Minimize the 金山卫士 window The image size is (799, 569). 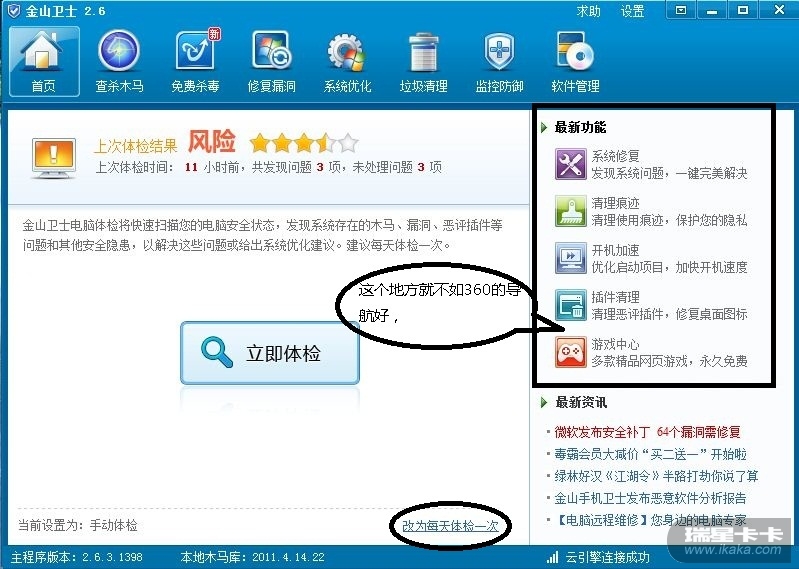point(712,10)
